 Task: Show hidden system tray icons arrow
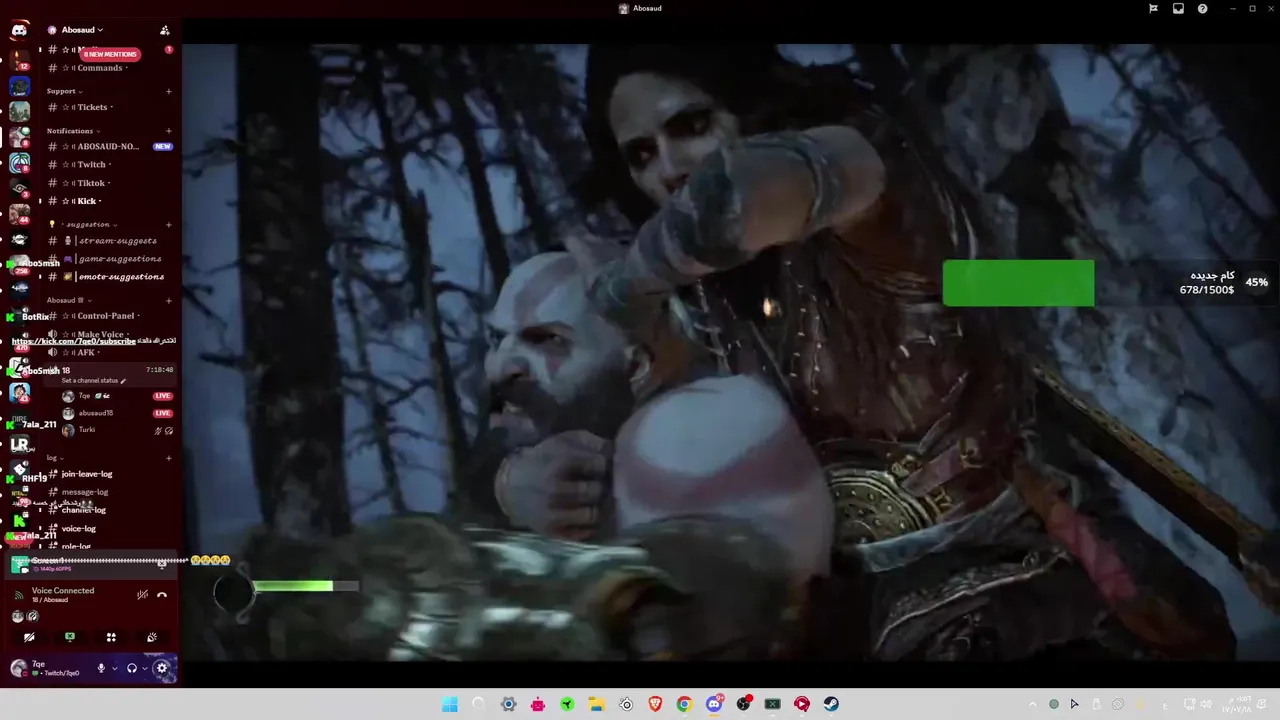(1032, 704)
